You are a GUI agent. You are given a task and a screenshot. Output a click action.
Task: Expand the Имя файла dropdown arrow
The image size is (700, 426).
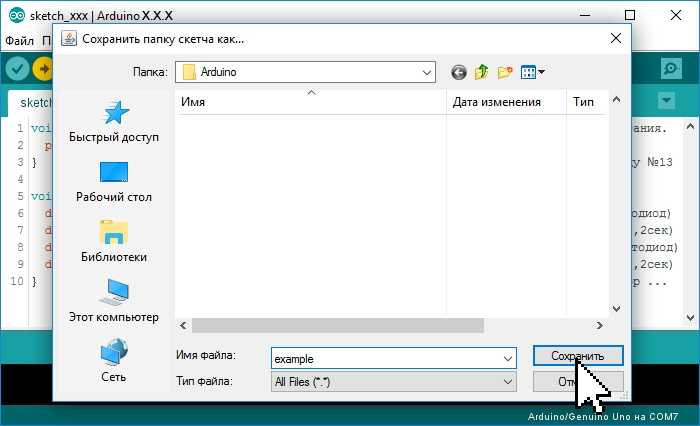[508, 359]
